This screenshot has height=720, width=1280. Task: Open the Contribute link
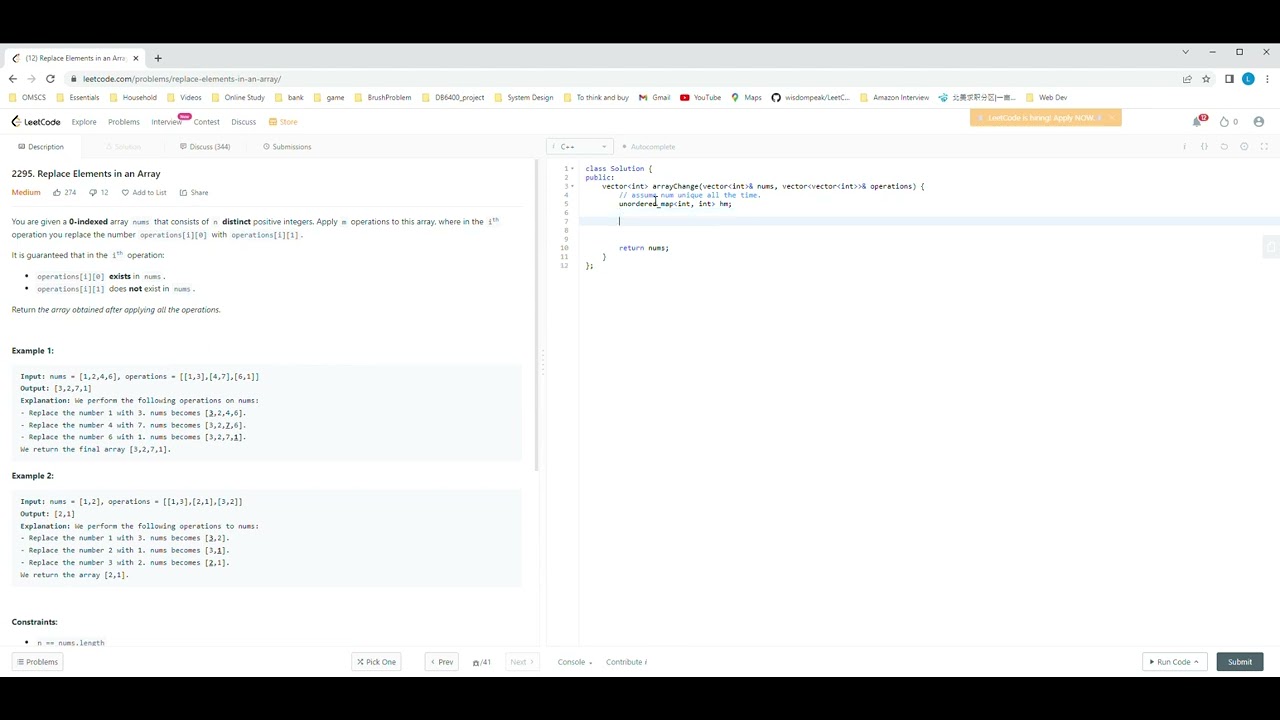tap(626, 662)
